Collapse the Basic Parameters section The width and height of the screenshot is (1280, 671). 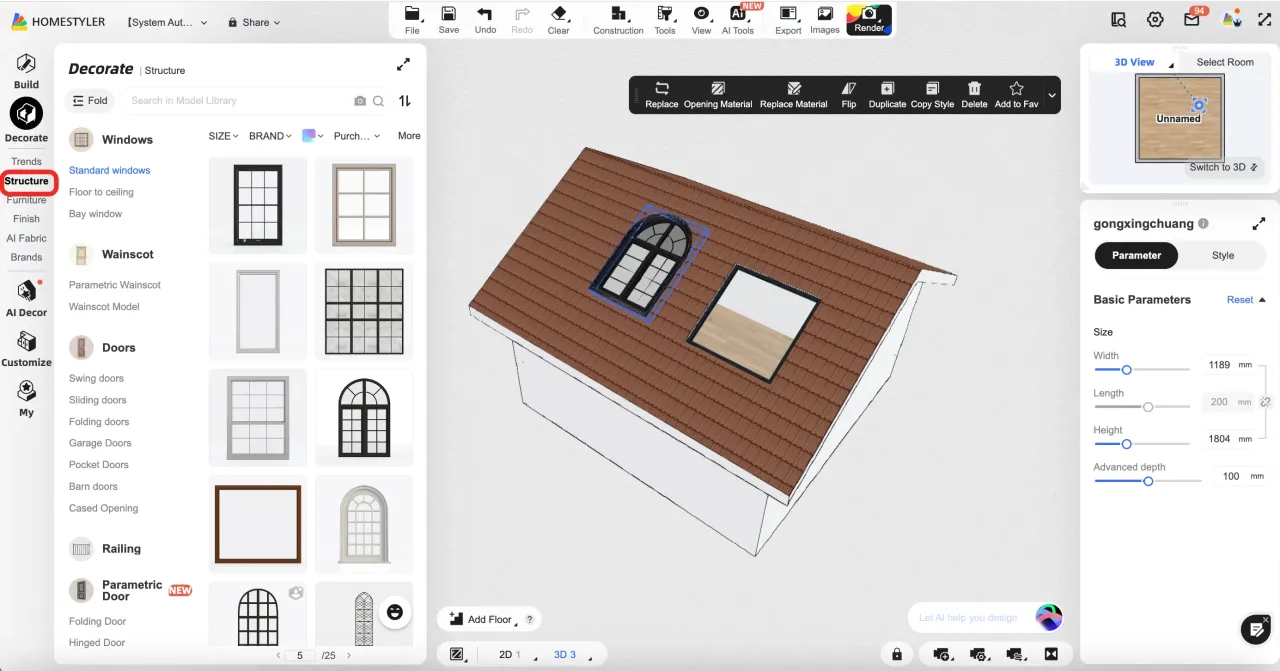[1262, 300]
